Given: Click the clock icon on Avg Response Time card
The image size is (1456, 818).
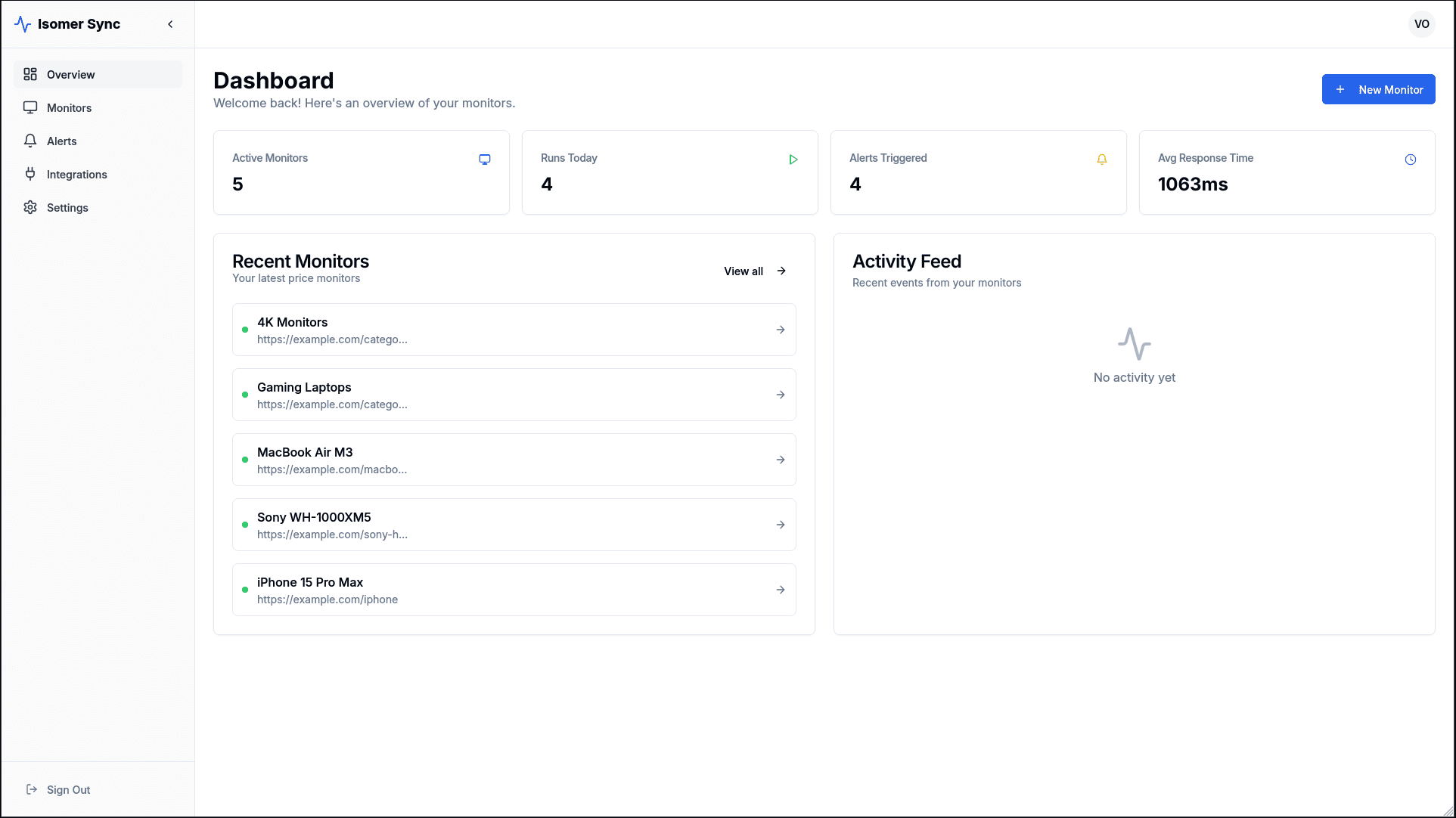Looking at the screenshot, I should (1411, 160).
